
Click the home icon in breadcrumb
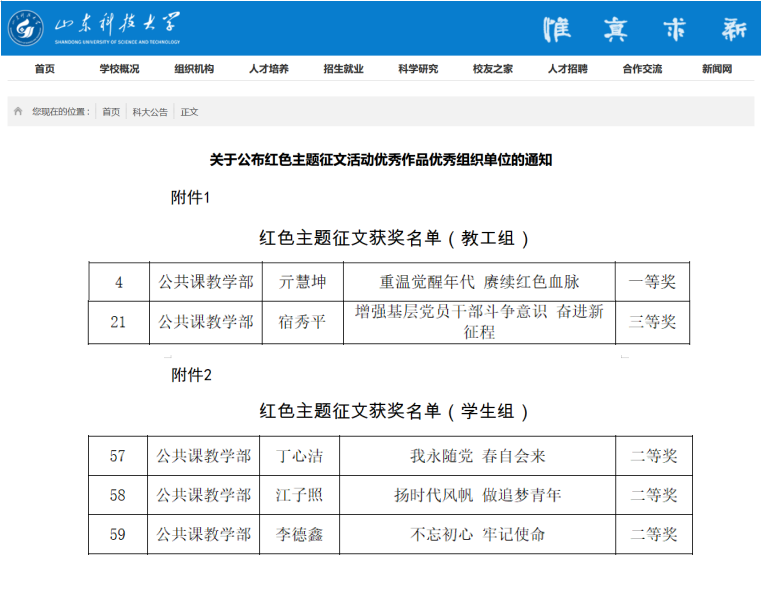(x=18, y=112)
